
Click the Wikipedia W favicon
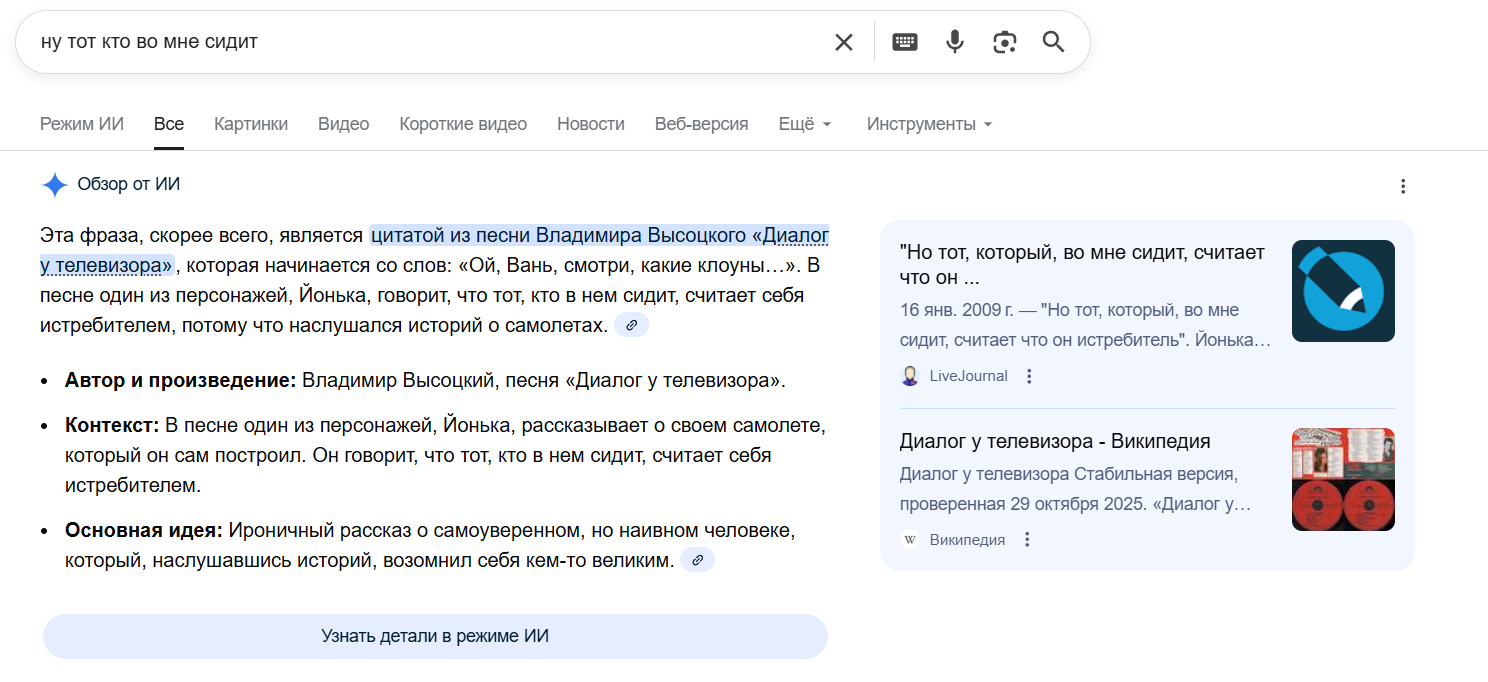click(910, 539)
